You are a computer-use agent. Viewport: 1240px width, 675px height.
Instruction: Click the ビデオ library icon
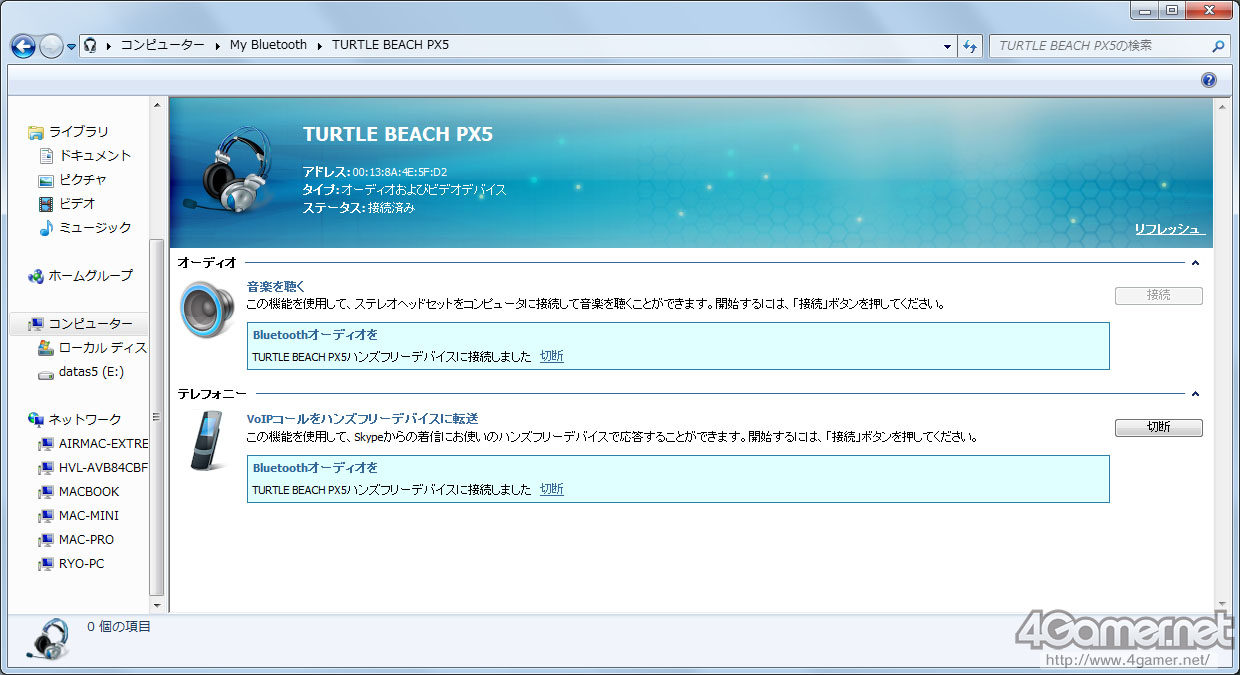pyautogui.click(x=46, y=204)
